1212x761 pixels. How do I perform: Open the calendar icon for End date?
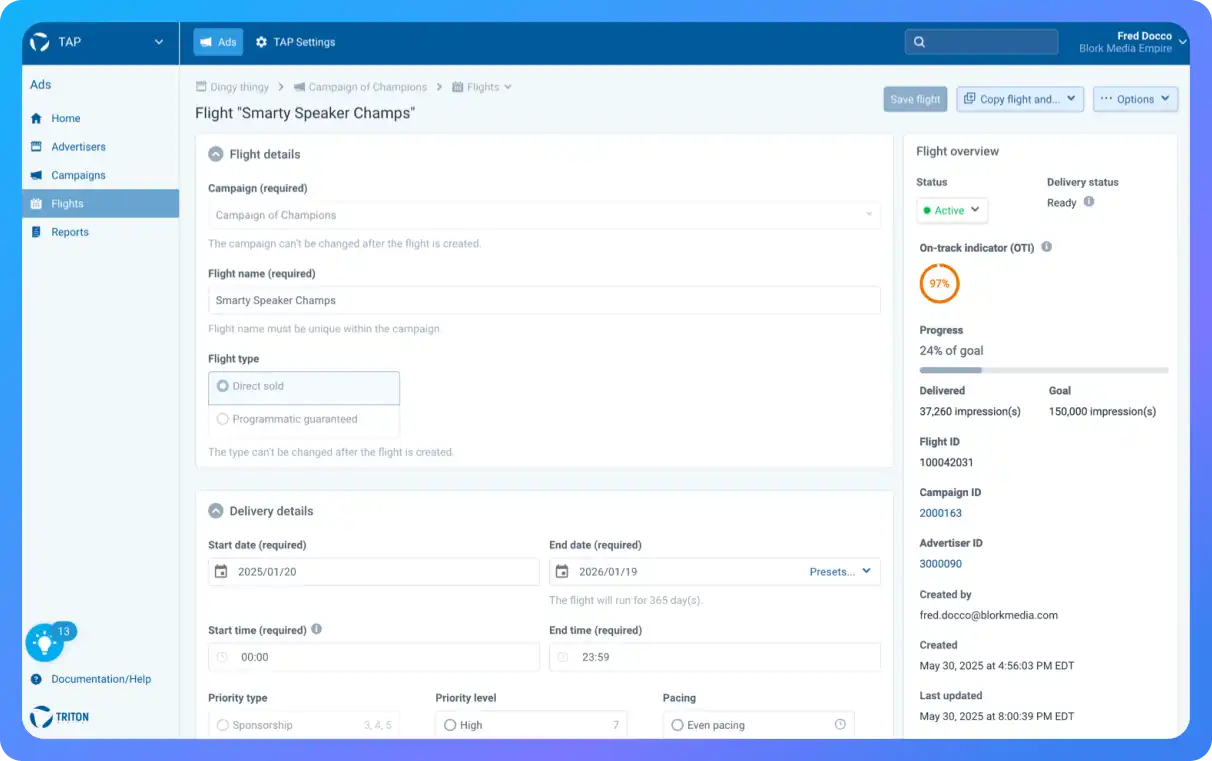tap(562, 572)
